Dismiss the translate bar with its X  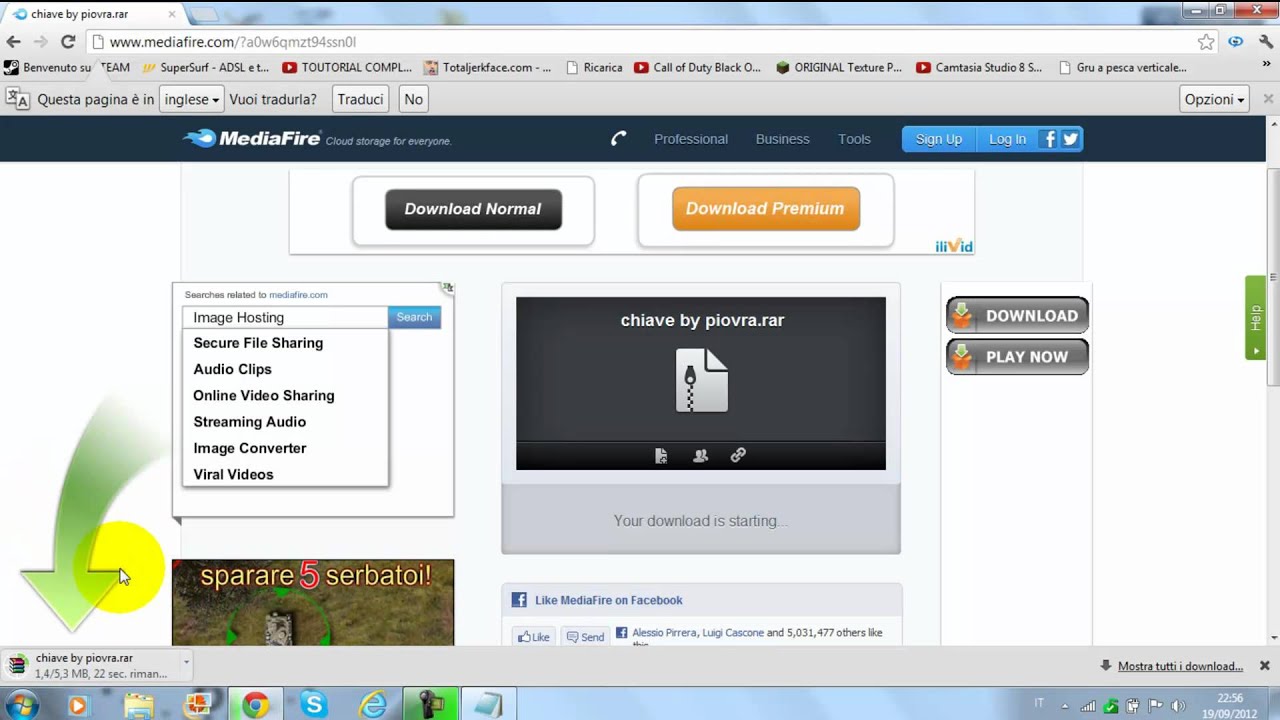1268,99
